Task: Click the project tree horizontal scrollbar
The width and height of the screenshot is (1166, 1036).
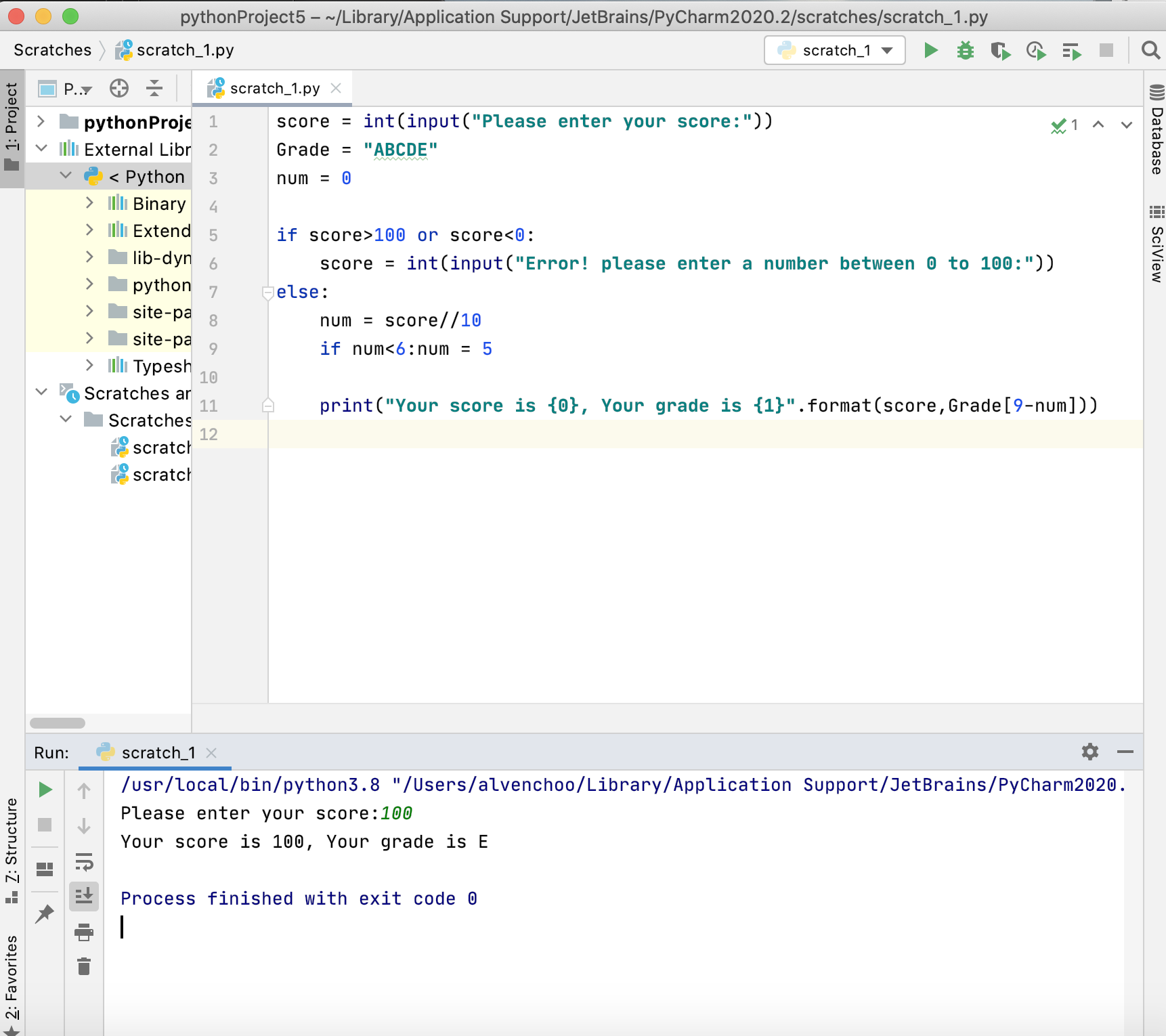Action: [58, 722]
